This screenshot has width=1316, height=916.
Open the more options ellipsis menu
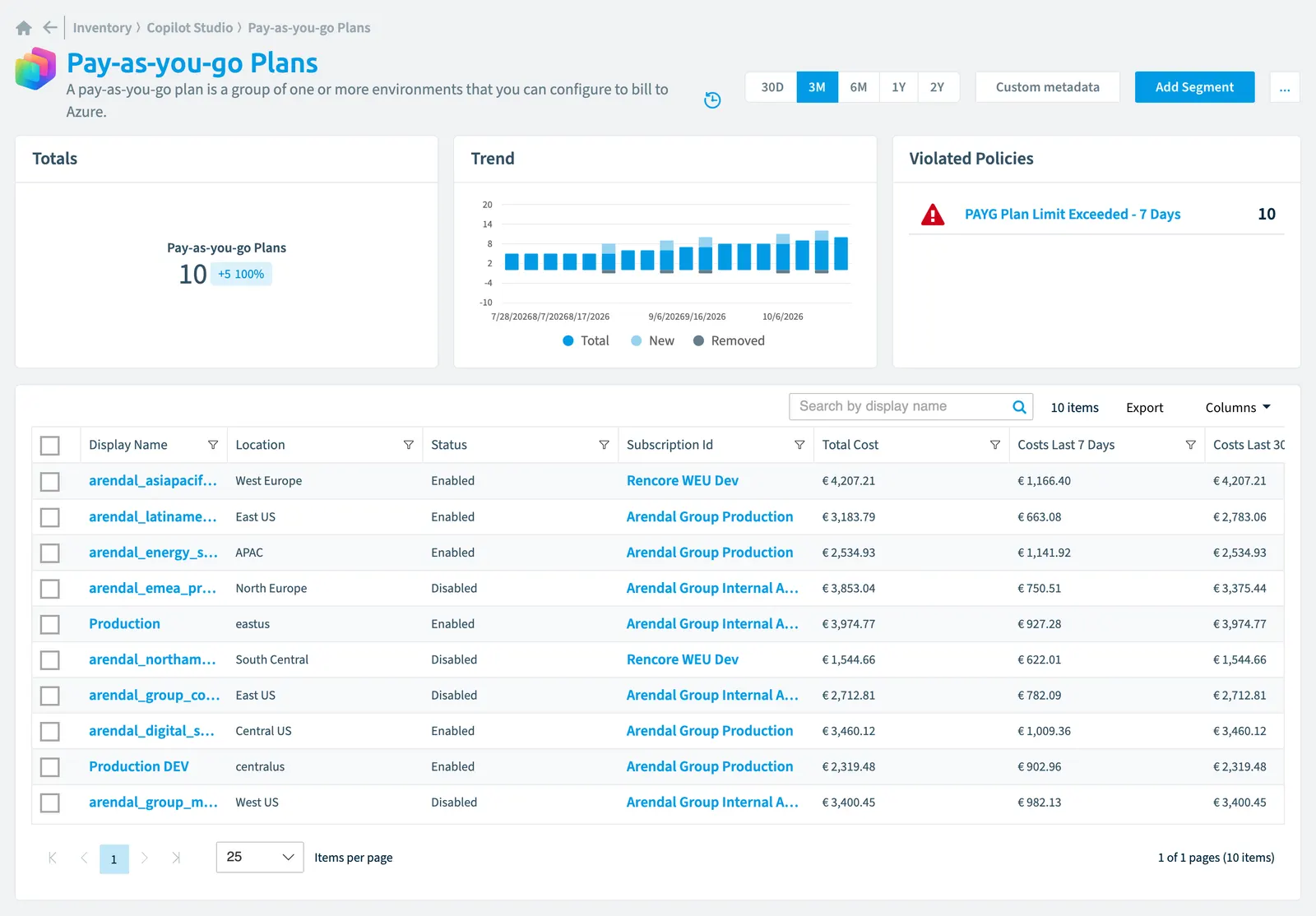click(x=1285, y=87)
